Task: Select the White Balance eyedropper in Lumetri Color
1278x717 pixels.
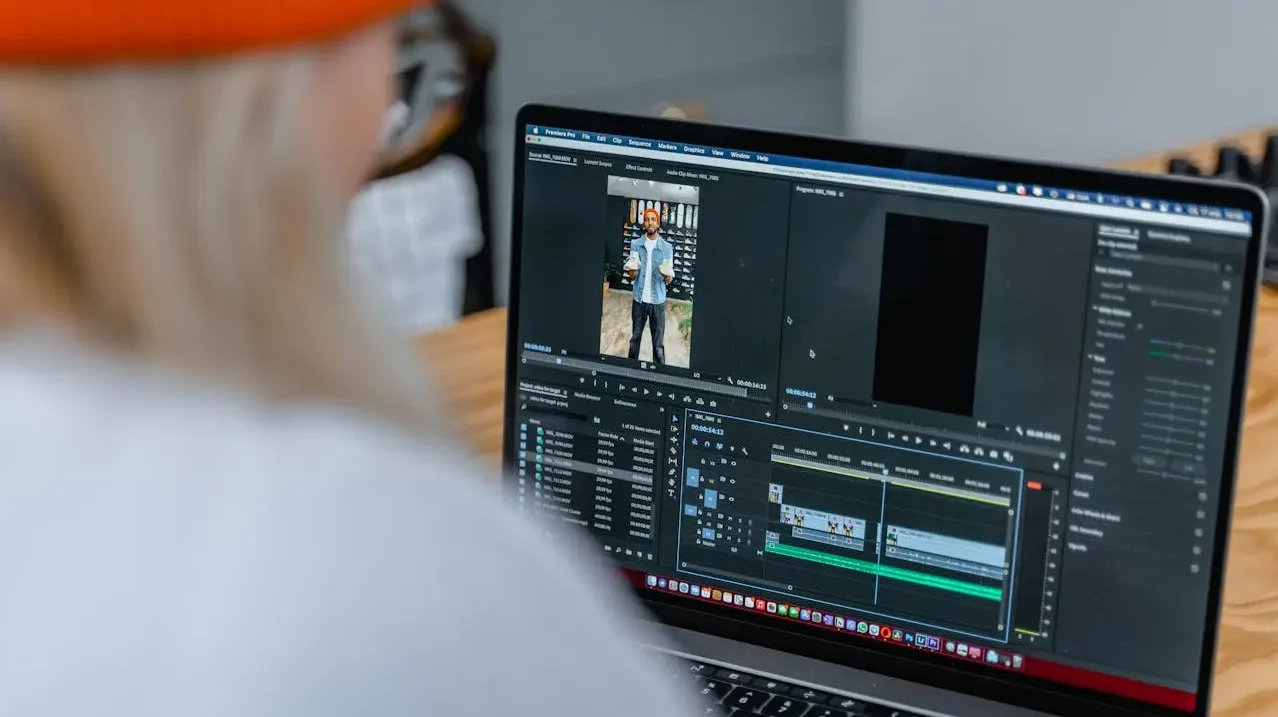Action: 1138,325
